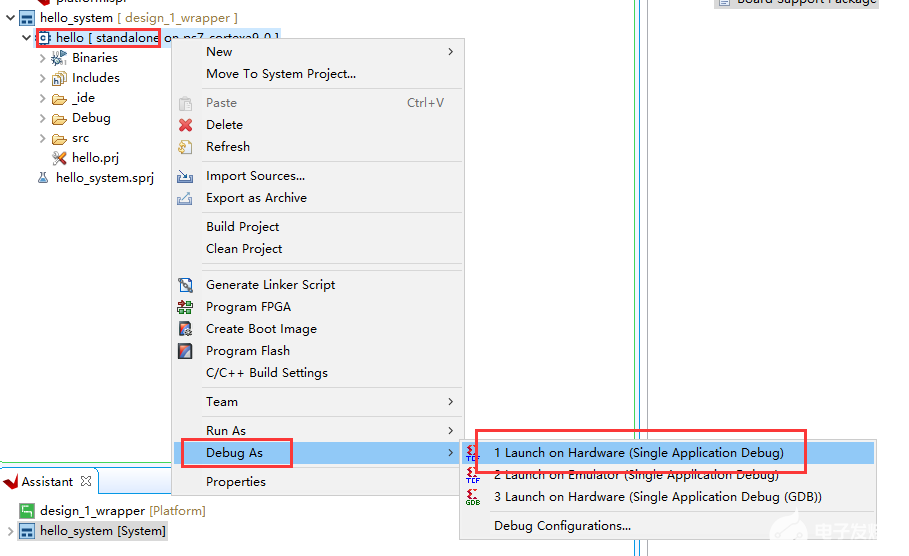Click the Generate Linker Script icon
This screenshot has width=909, height=556.
(186, 285)
